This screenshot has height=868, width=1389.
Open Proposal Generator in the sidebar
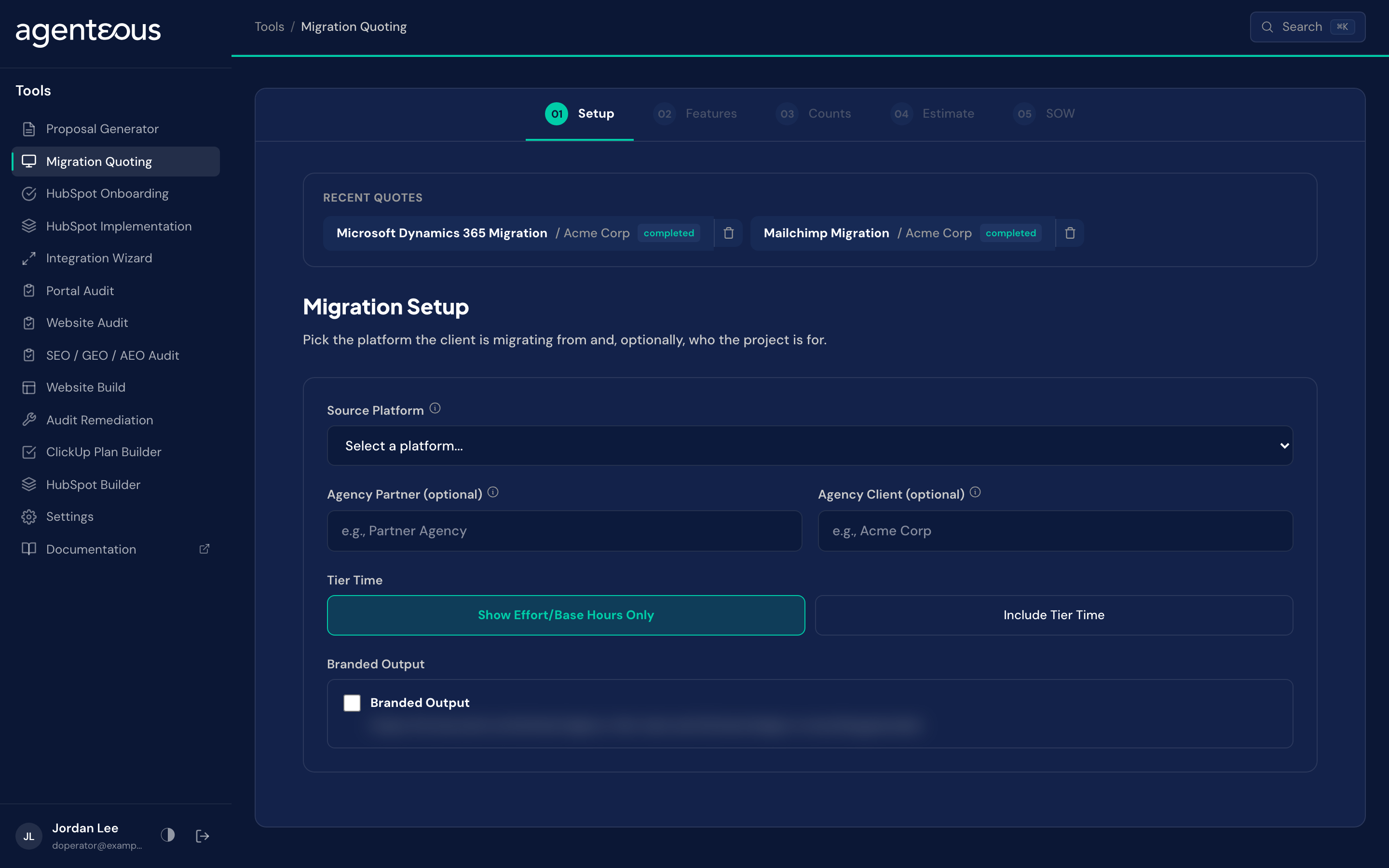(115, 129)
